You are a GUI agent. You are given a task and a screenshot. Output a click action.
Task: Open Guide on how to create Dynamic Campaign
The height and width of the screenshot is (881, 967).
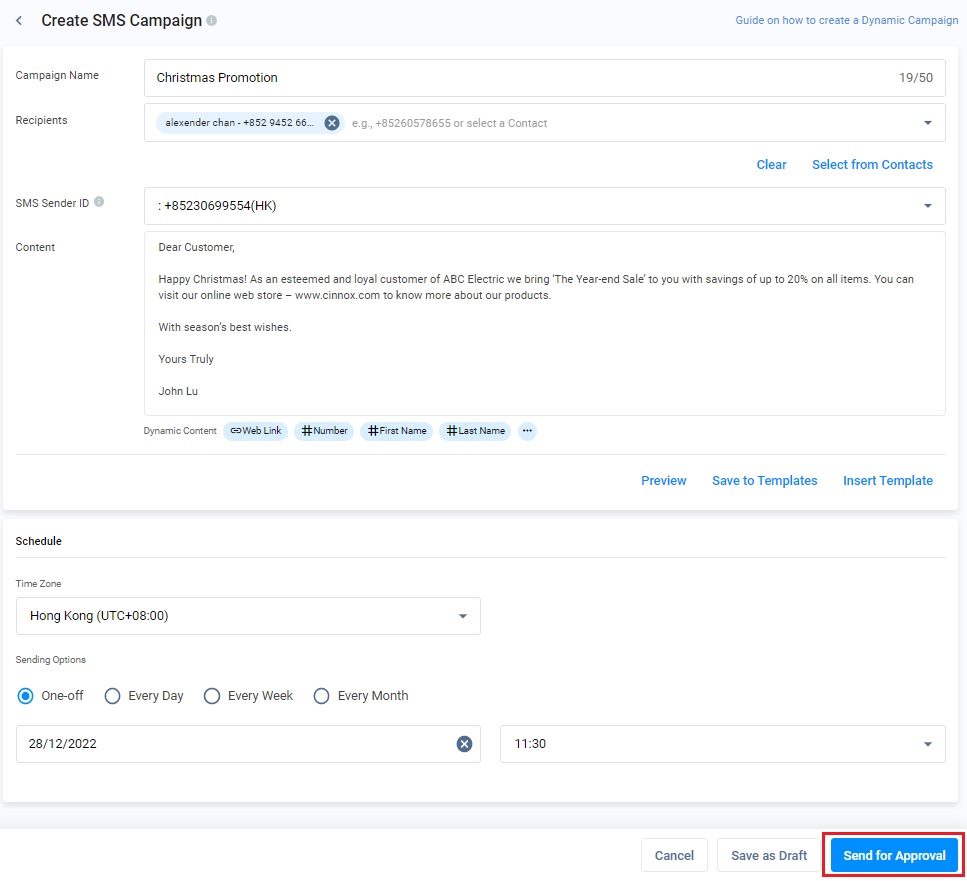pyautogui.click(x=846, y=20)
